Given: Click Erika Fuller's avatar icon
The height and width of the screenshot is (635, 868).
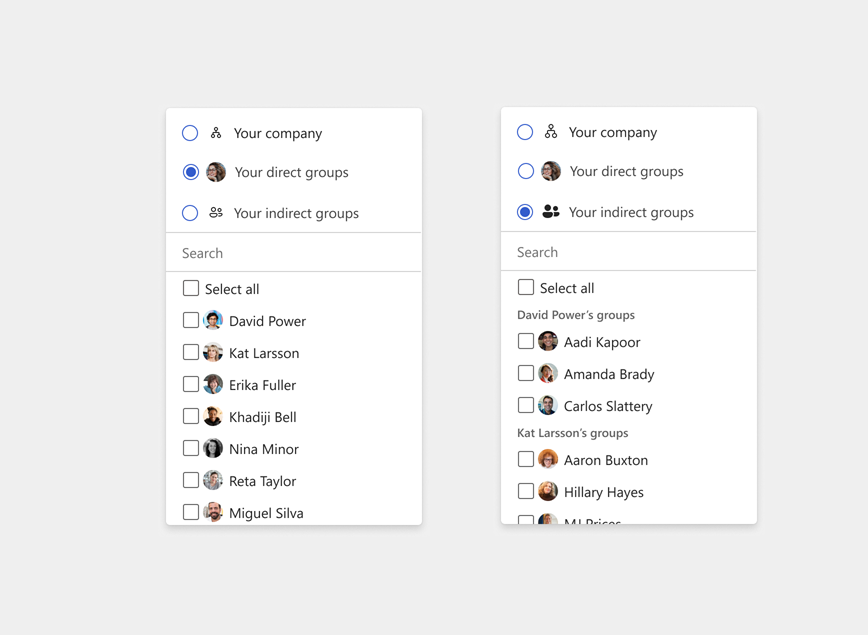Looking at the screenshot, I should pos(213,385).
